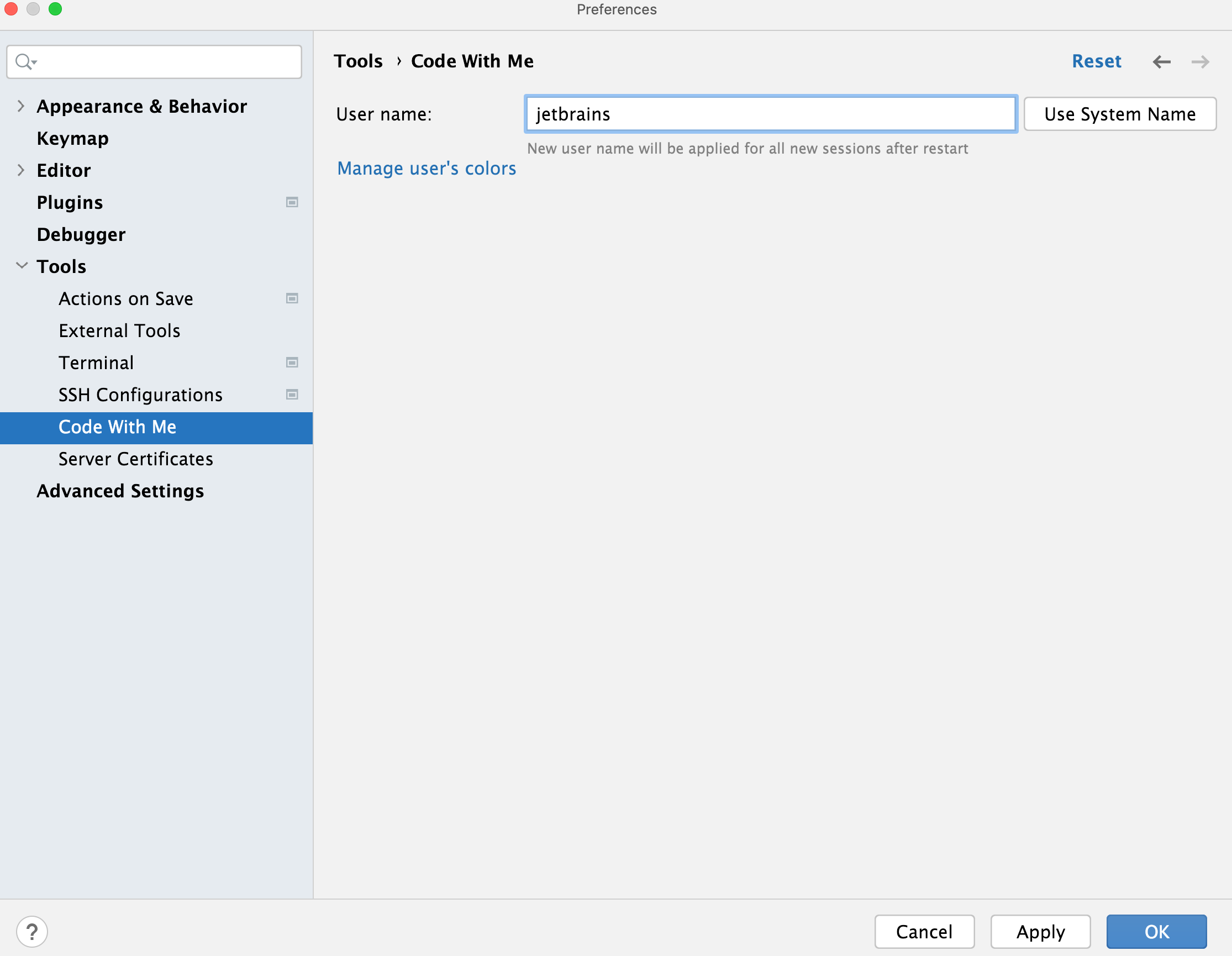Image resolution: width=1232 pixels, height=956 pixels.
Task: Select the Advanced Settings tree item
Action: point(120,490)
